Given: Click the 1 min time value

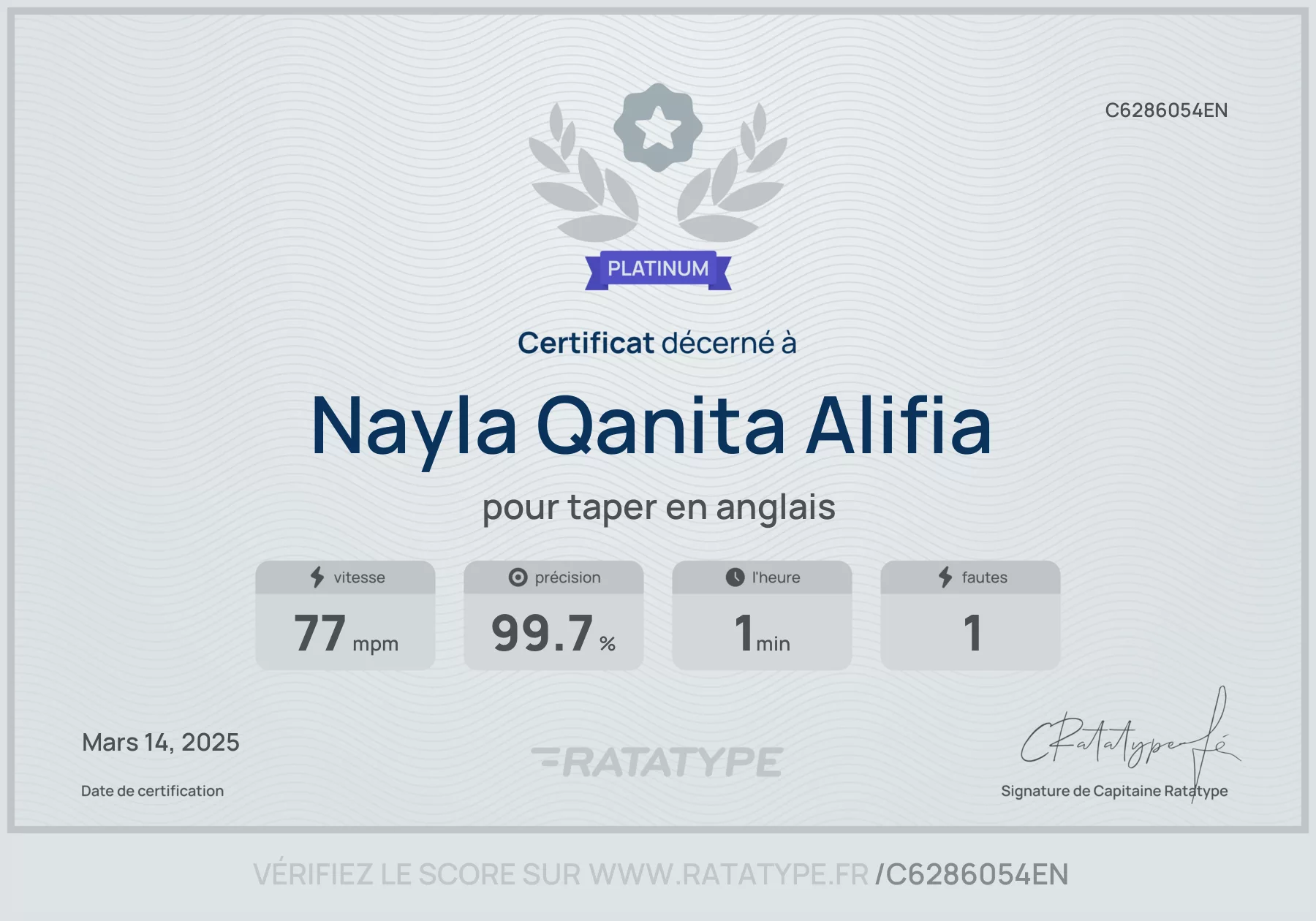Looking at the screenshot, I should pos(762,634).
